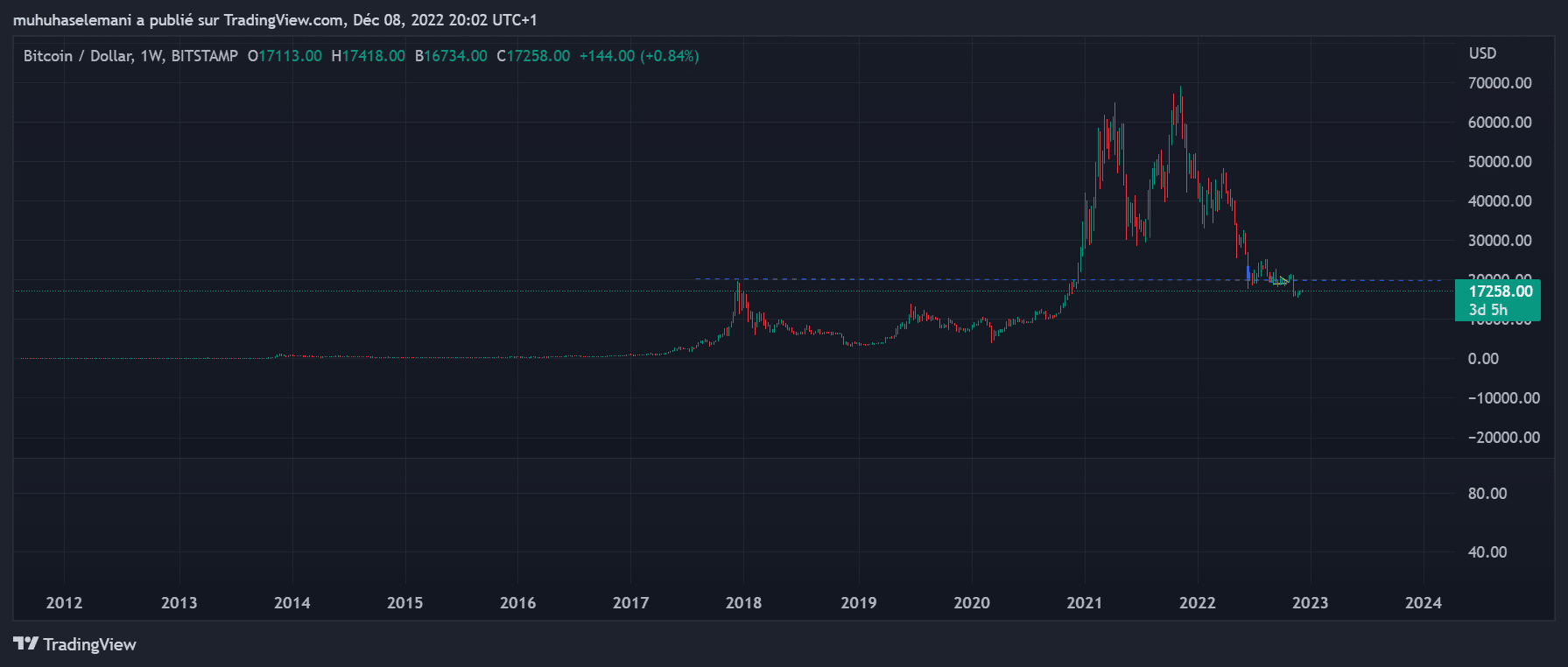Click the 2018 time axis label

743,603
